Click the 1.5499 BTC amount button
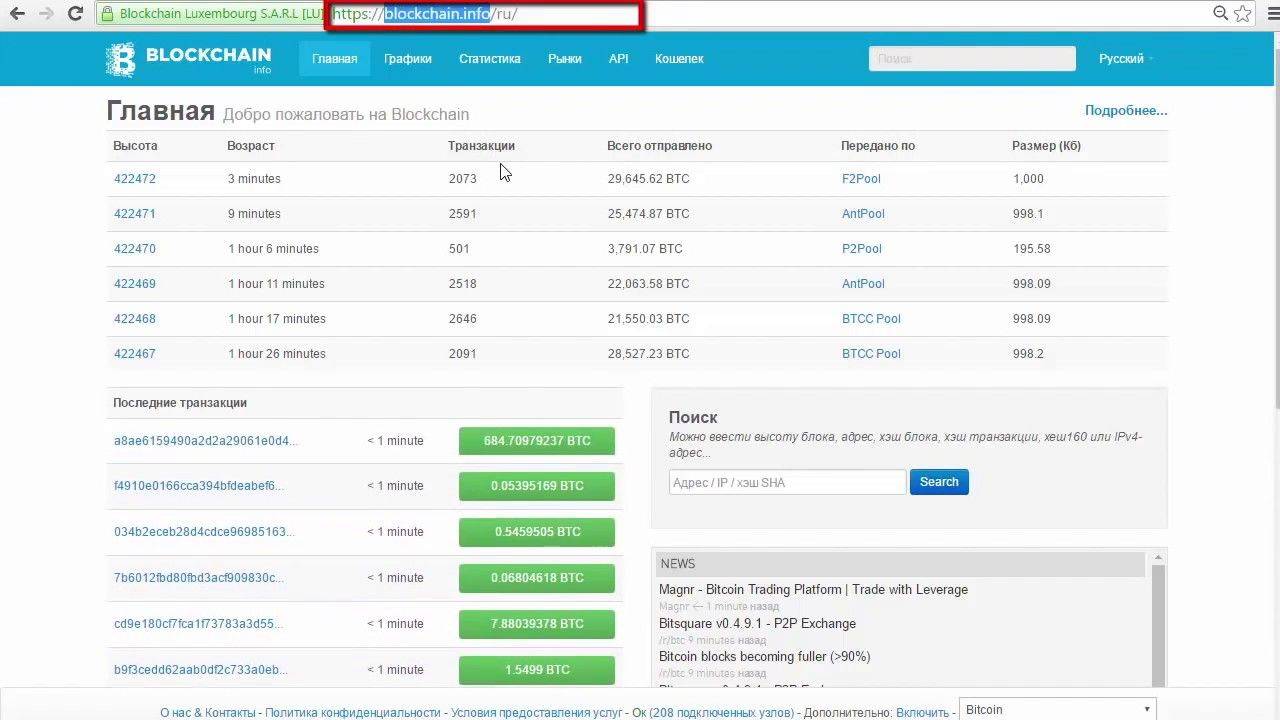1280x720 pixels. pyautogui.click(x=537, y=670)
